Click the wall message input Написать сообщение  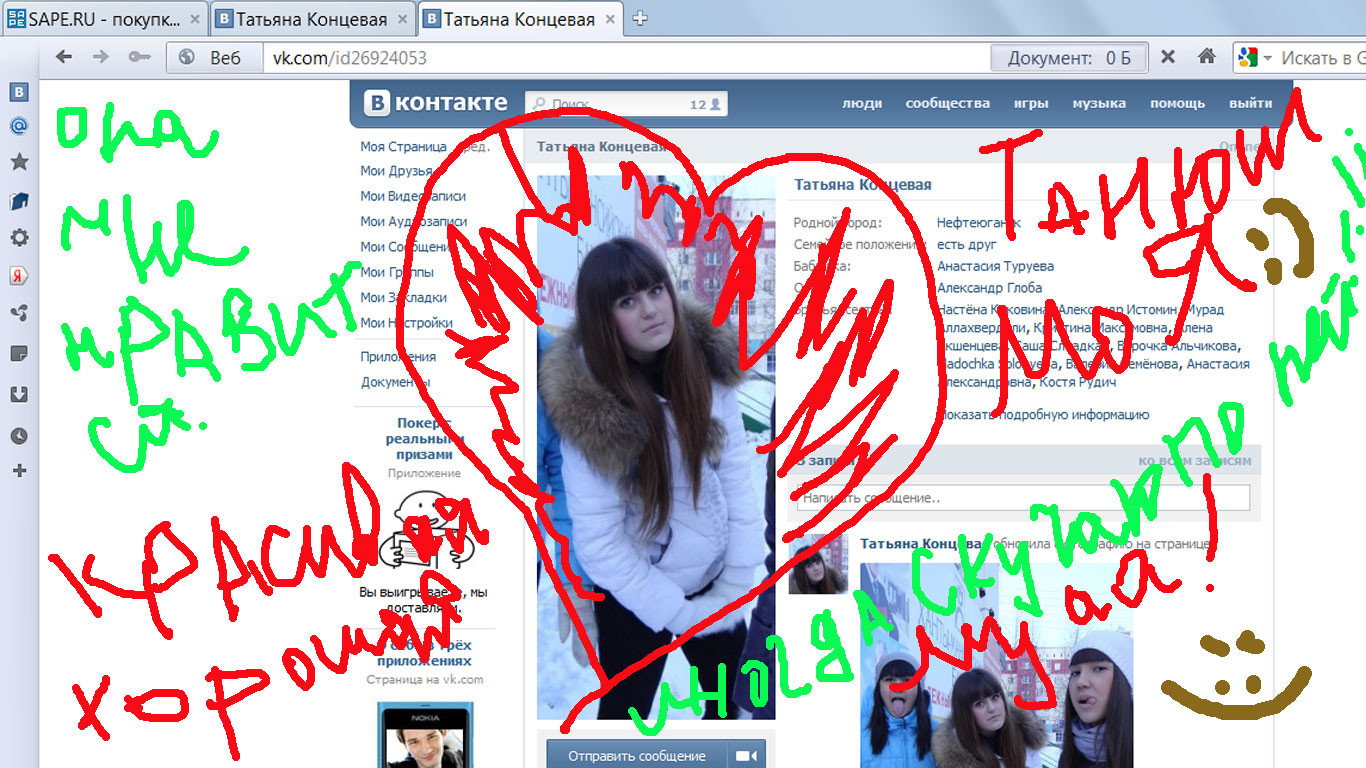(x=1023, y=498)
